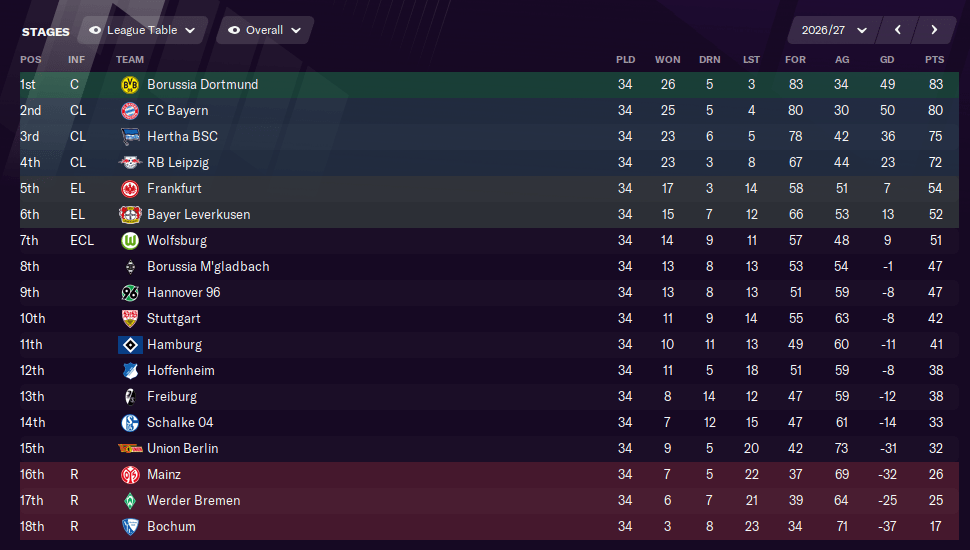This screenshot has width=970, height=550.
Task: Toggle the eye icon beside League Table
Action: click(x=95, y=30)
